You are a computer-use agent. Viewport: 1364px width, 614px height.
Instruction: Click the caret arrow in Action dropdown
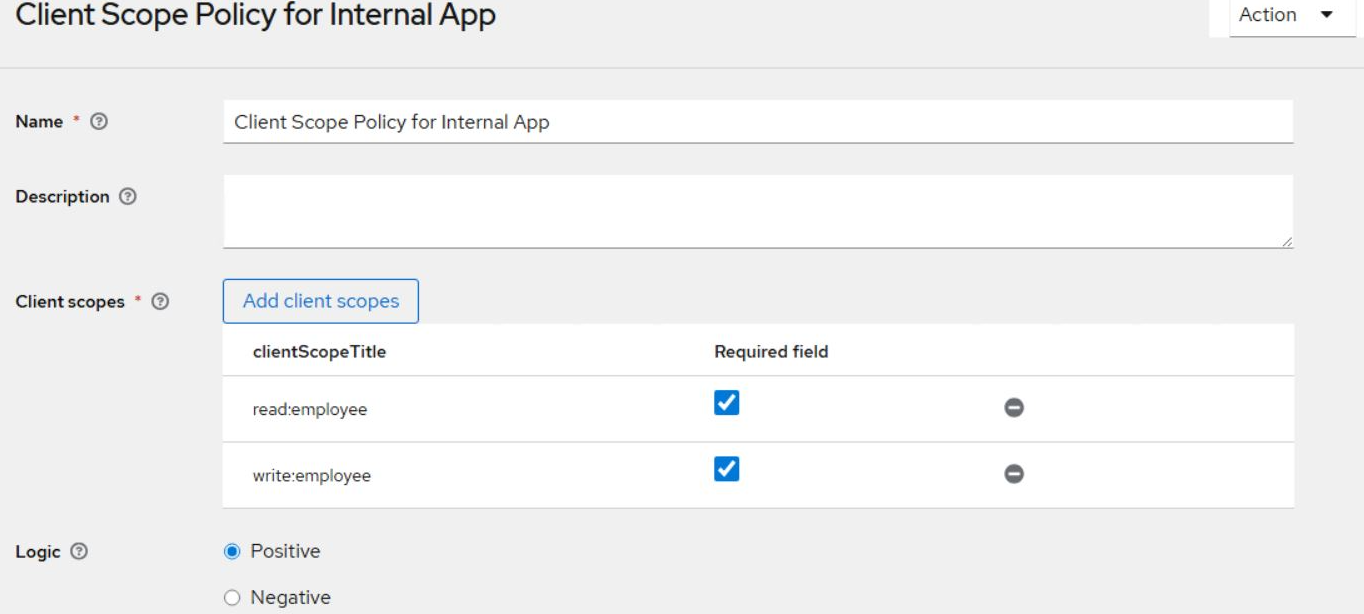click(x=1327, y=16)
